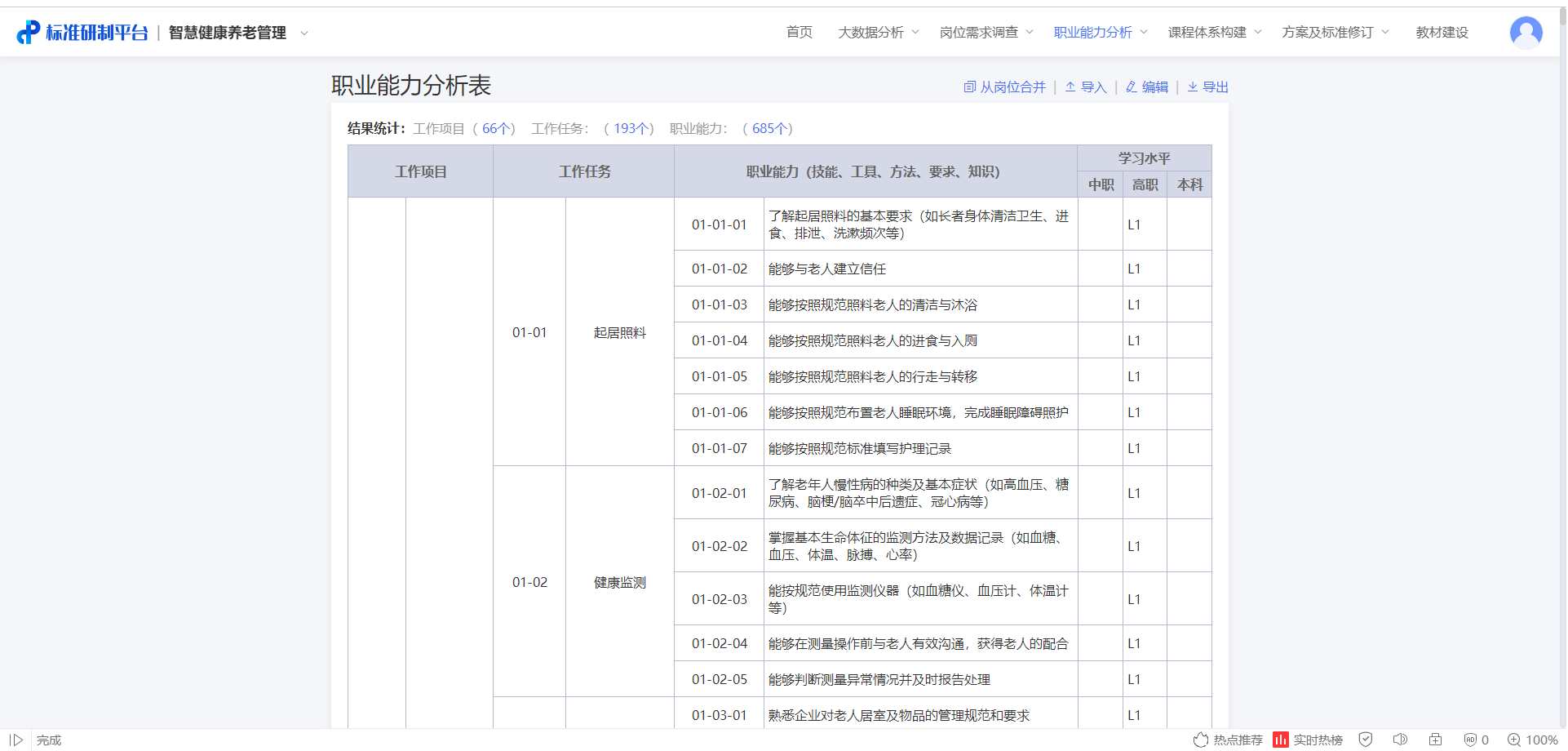Screen dimensions: 1568x751
Task: Click code cell 01-02-02
Action: [719, 546]
